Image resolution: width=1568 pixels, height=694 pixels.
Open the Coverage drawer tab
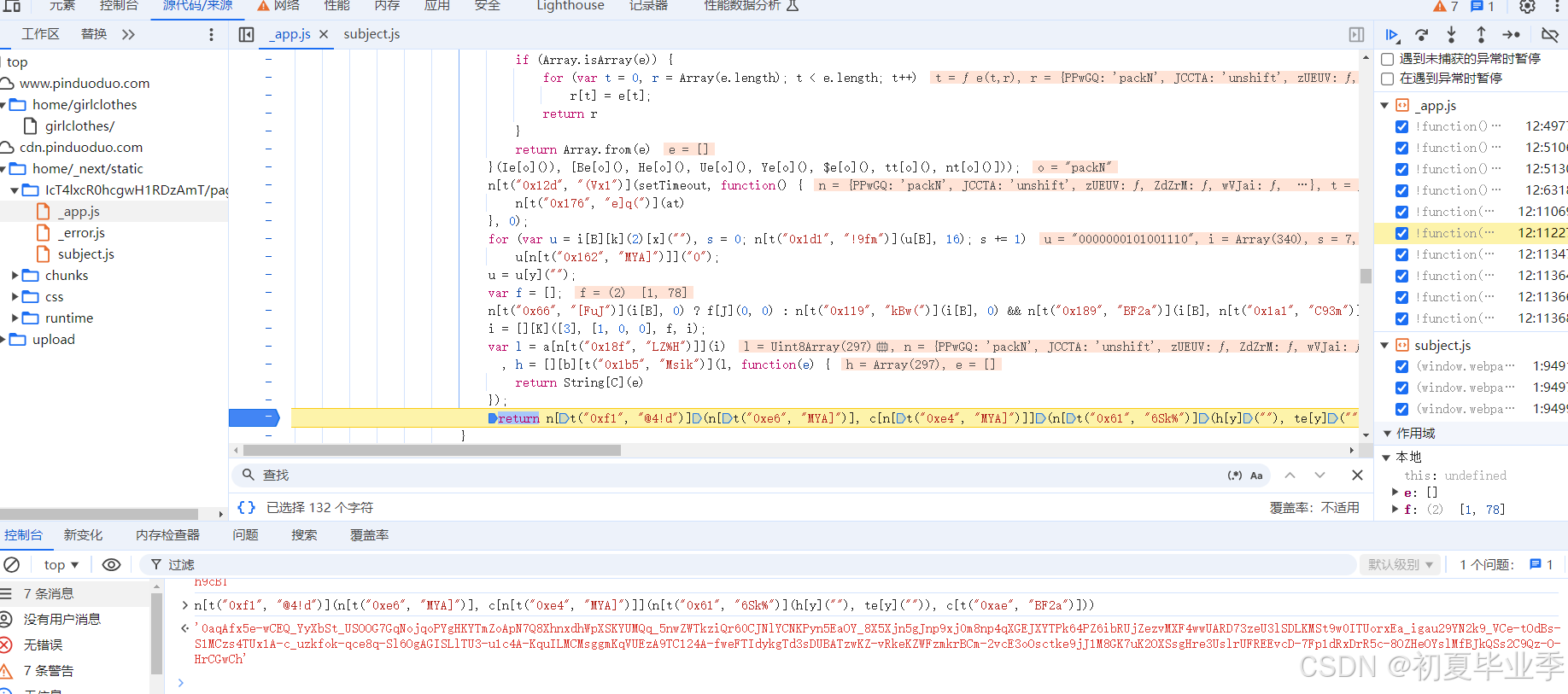point(369,535)
